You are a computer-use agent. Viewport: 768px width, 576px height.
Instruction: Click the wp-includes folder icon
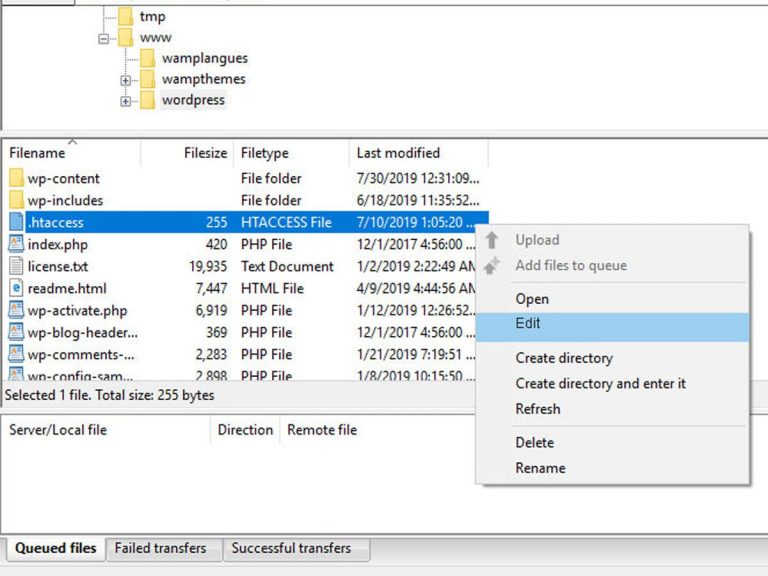(16, 200)
